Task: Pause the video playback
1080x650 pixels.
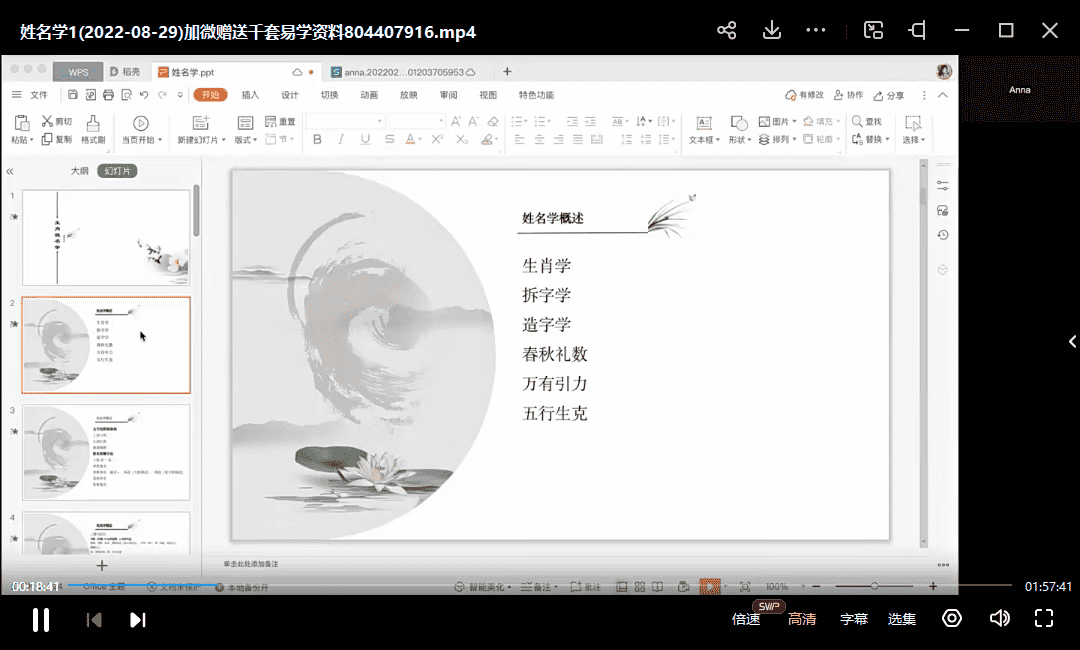Action: pos(41,620)
